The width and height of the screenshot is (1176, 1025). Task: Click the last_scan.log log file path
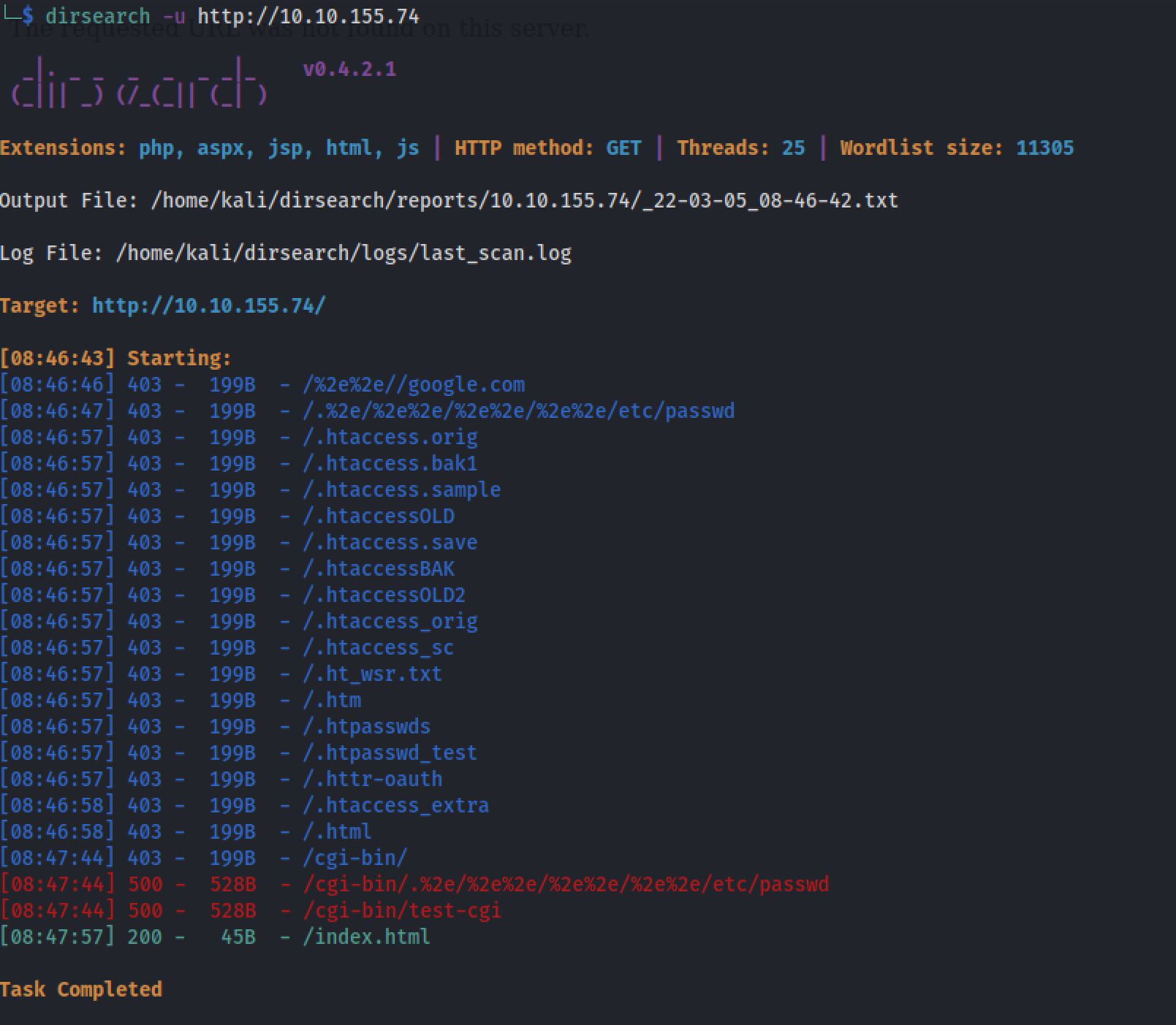pyautogui.click(x=344, y=253)
